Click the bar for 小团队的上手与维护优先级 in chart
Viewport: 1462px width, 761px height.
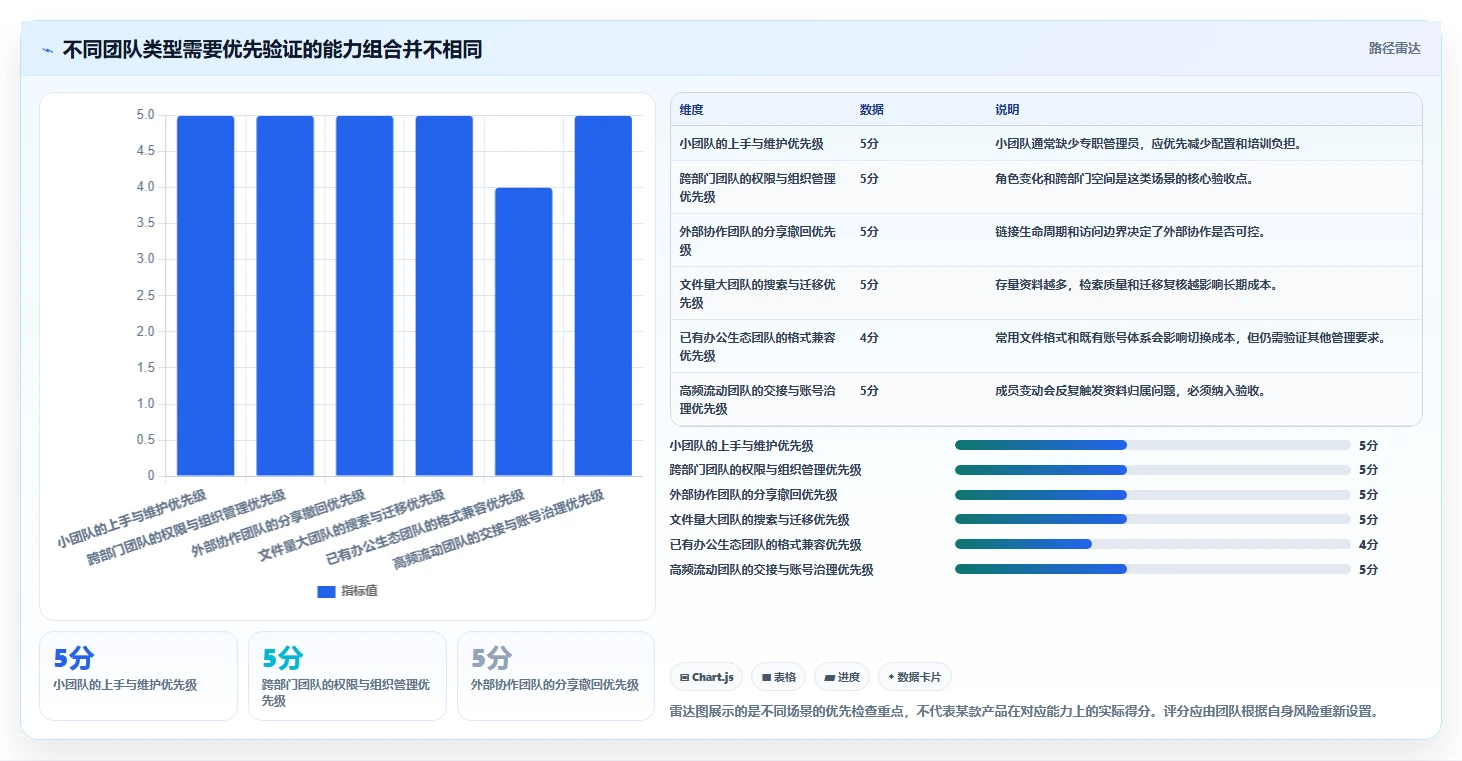(x=206, y=296)
